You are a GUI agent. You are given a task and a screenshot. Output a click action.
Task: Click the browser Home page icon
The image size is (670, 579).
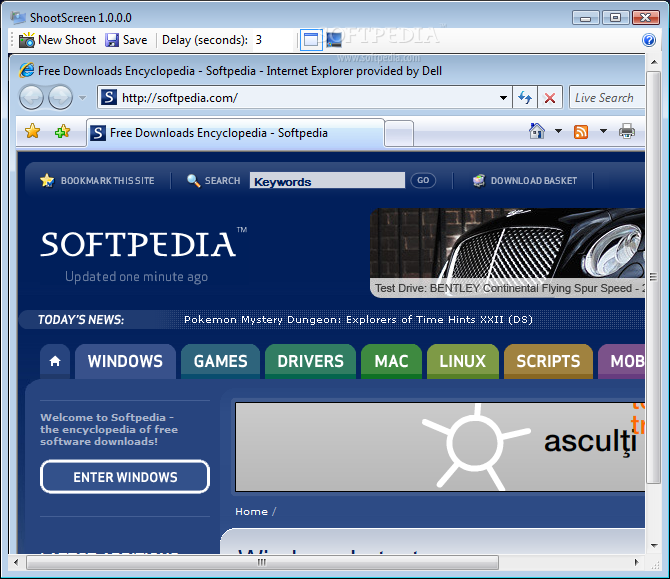coord(537,131)
